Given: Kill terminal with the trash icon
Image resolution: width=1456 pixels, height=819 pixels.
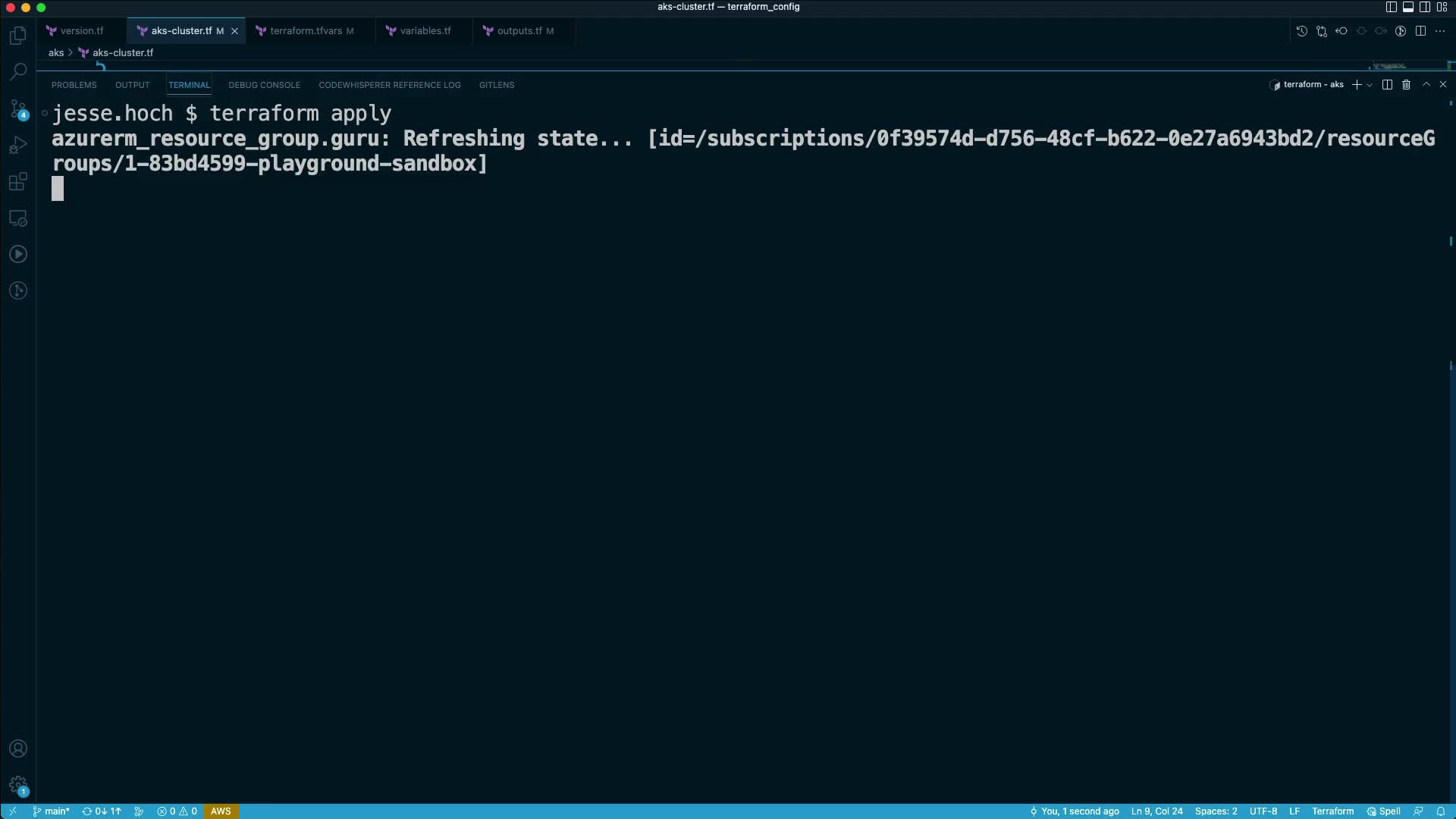Looking at the screenshot, I should (1406, 85).
